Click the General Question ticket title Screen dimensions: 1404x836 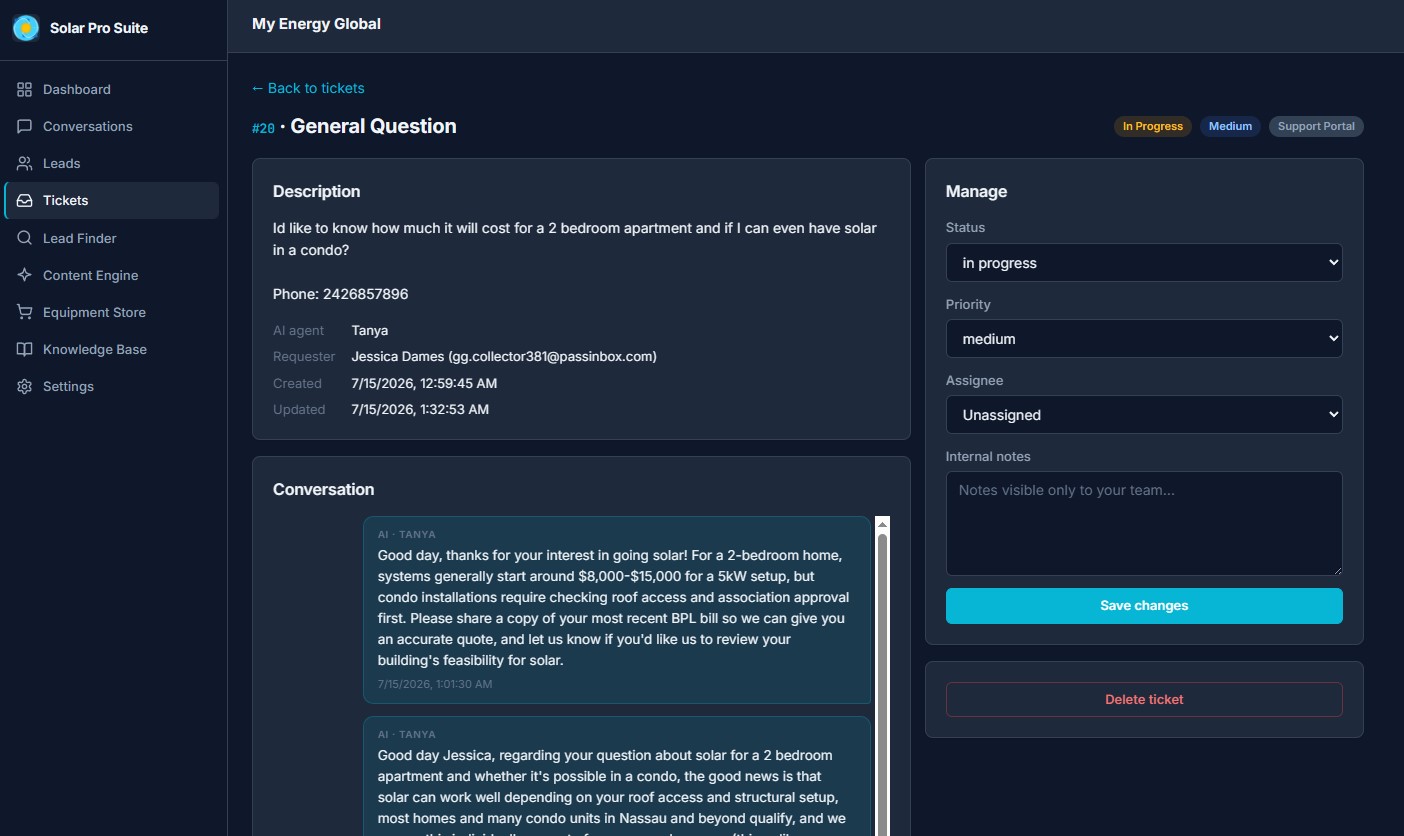pos(373,126)
